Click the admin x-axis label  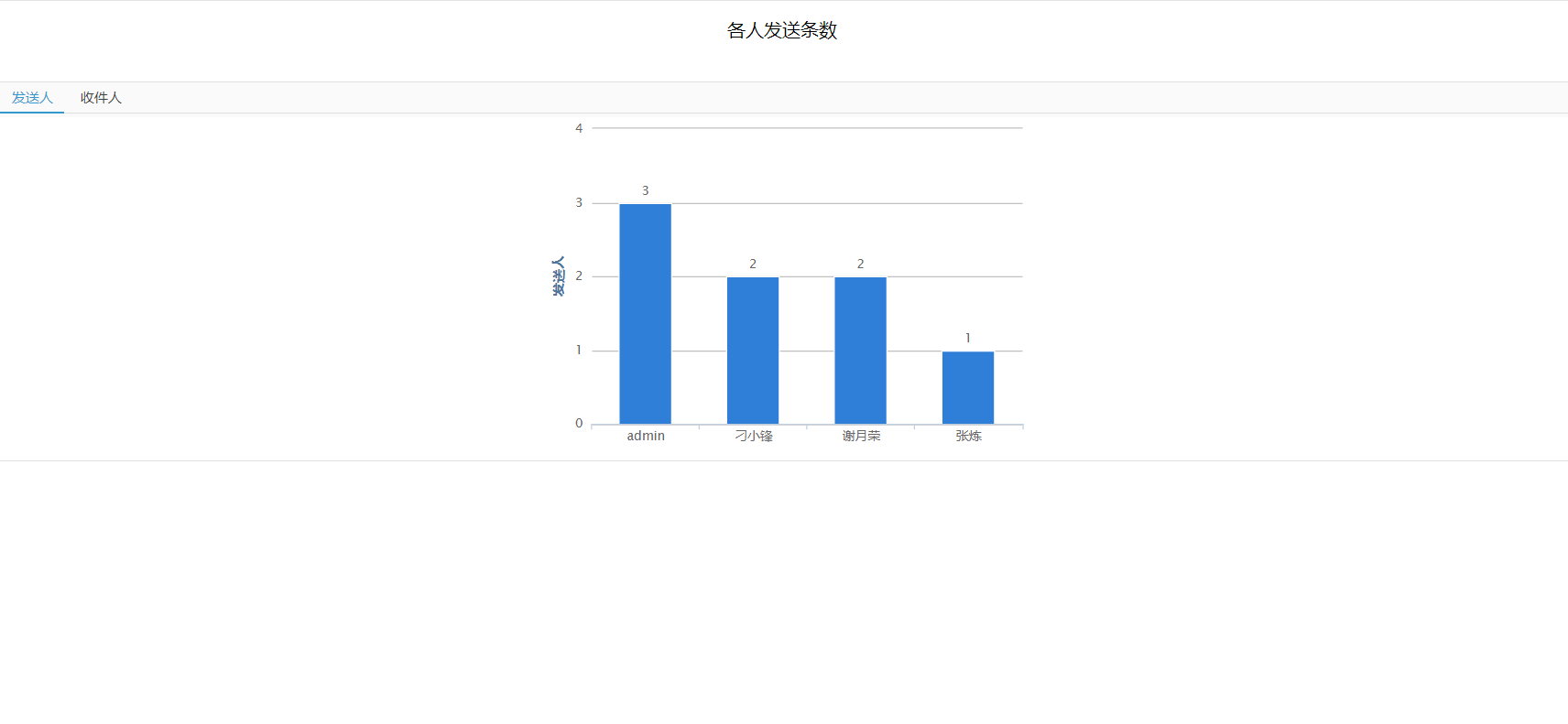pos(646,436)
